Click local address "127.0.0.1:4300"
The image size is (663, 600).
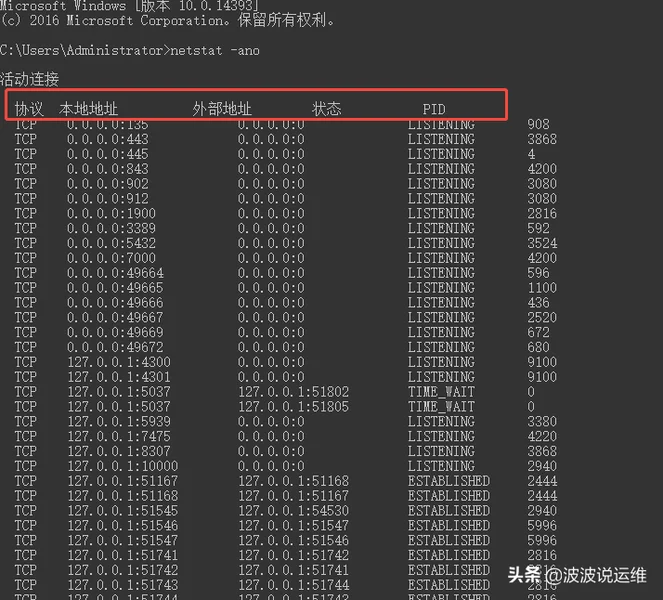click(x=119, y=362)
